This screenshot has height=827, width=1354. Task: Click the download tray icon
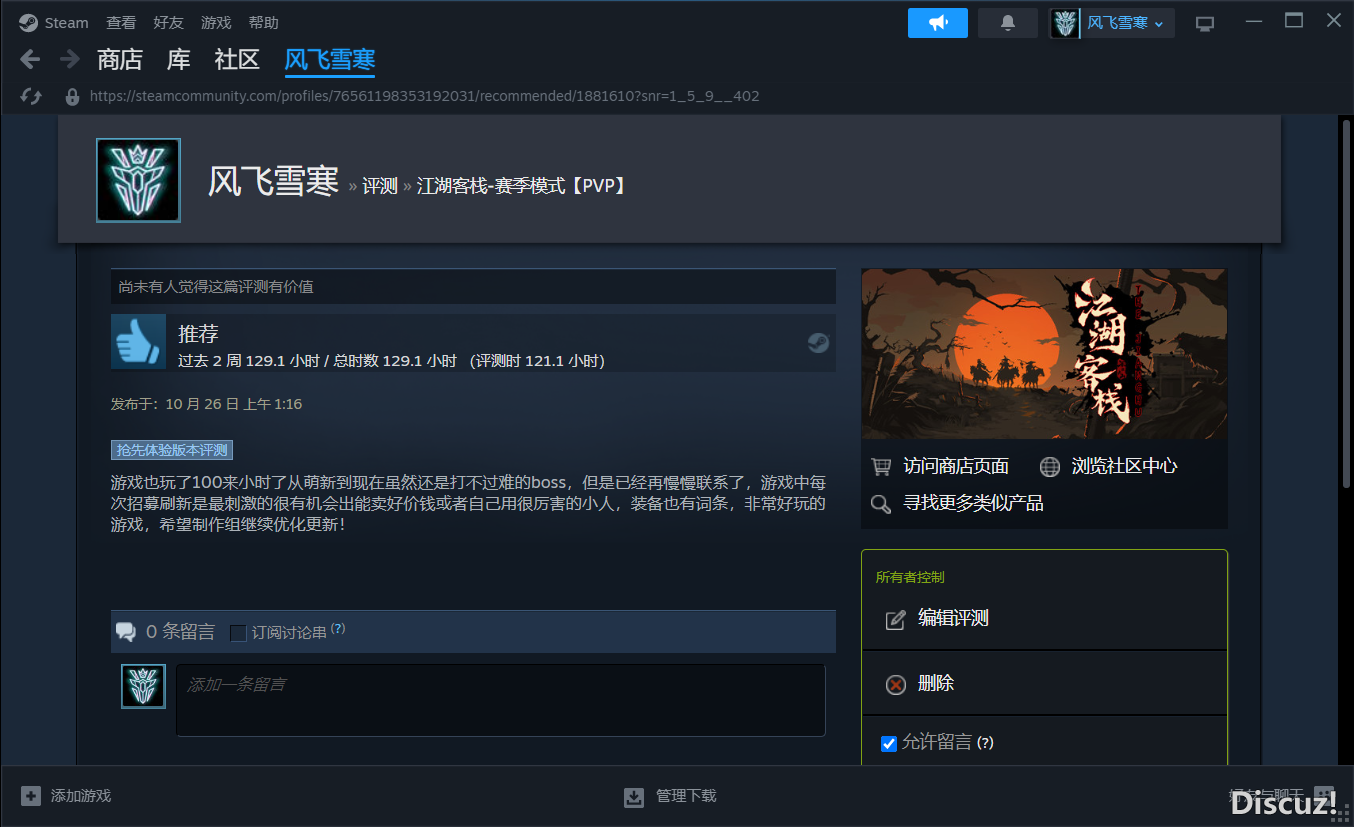[x=634, y=797]
